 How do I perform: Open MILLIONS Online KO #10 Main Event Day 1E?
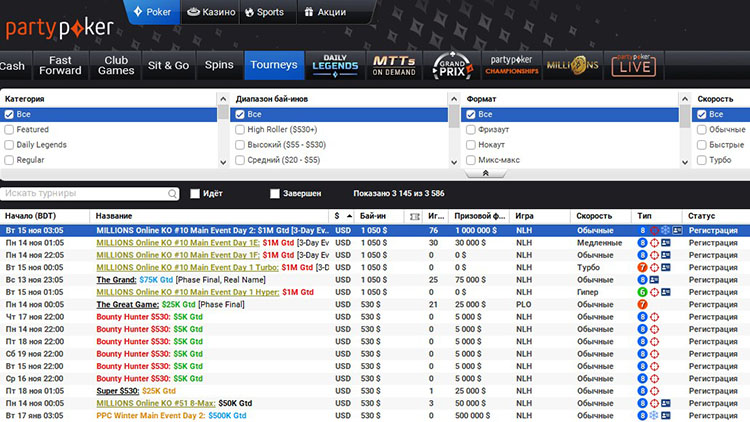point(178,243)
